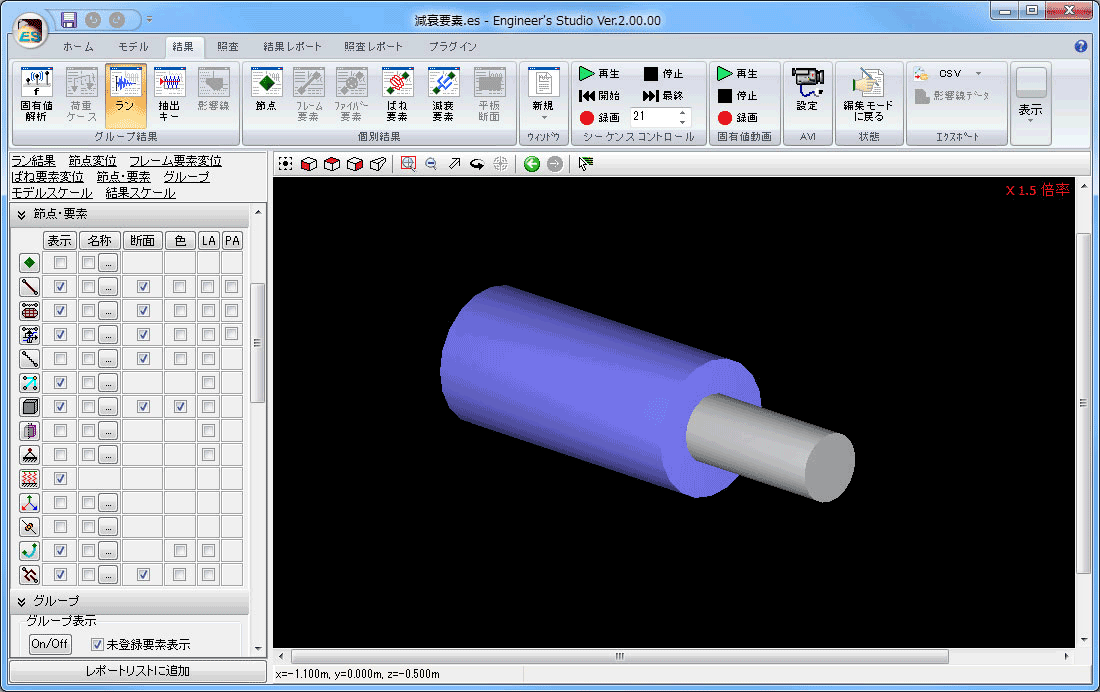Toggle the 表示 checkbox for the node row
This screenshot has width=1100, height=692.
coord(61,263)
